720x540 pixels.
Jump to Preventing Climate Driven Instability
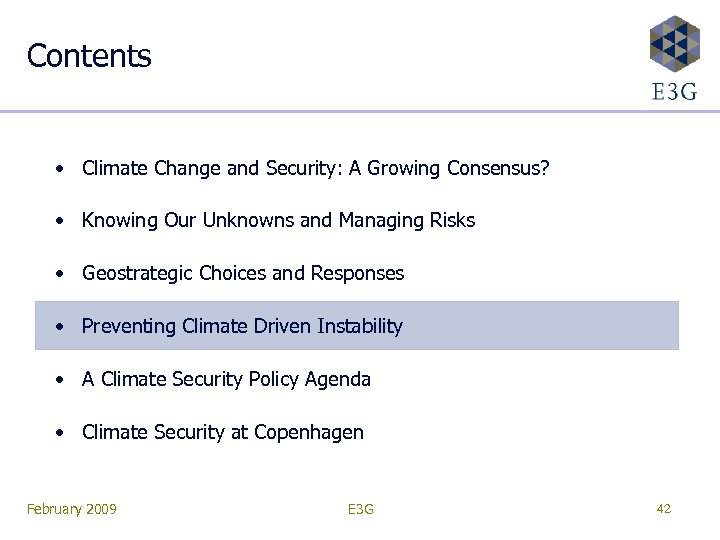tap(242, 326)
